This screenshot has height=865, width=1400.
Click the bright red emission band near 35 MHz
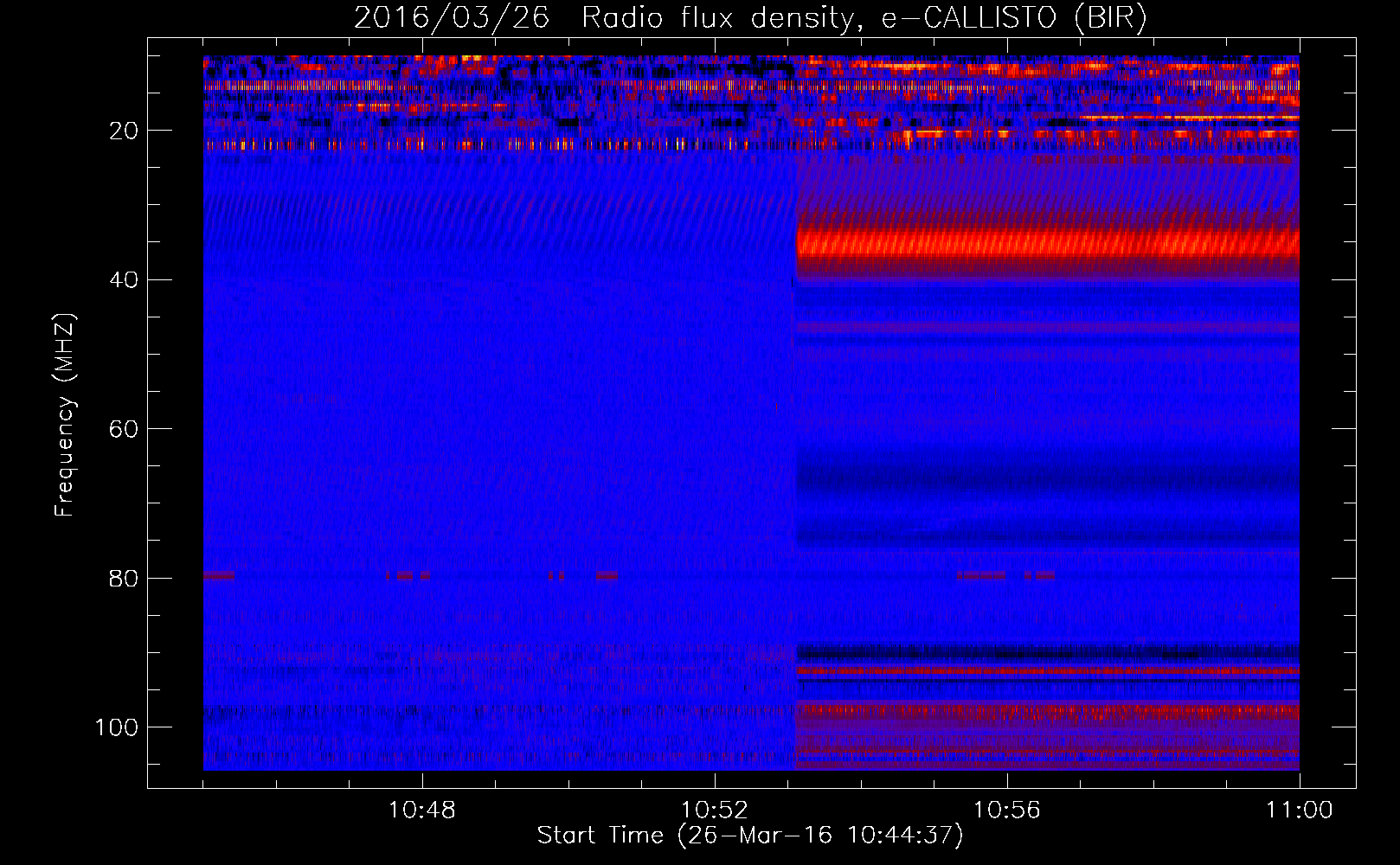1047,244
